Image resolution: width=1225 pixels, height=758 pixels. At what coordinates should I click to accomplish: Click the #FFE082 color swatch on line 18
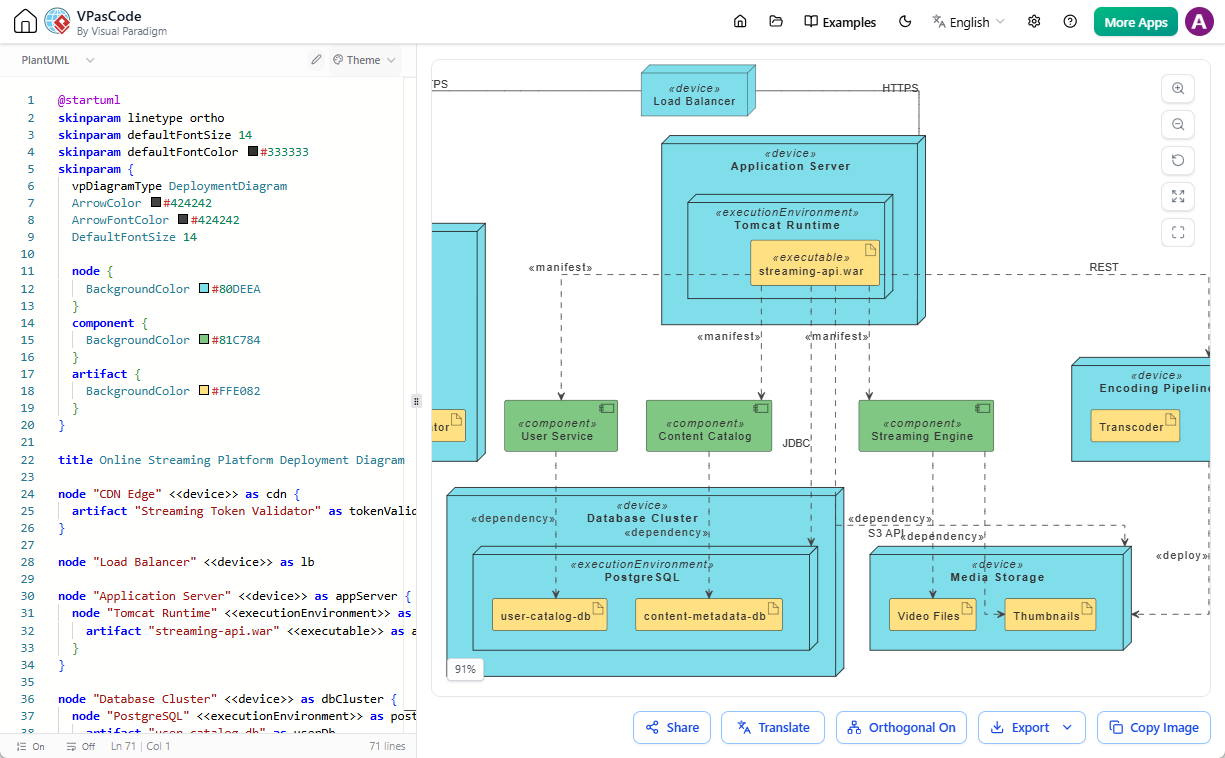(x=204, y=391)
